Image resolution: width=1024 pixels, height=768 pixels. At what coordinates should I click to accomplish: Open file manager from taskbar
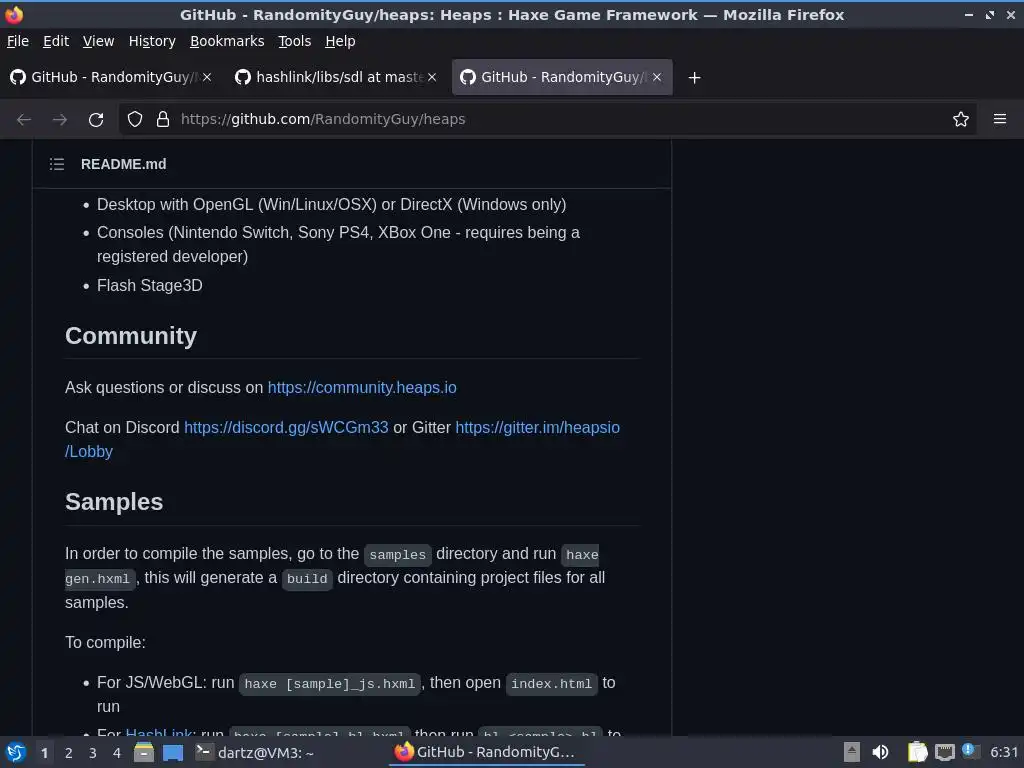point(144,752)
